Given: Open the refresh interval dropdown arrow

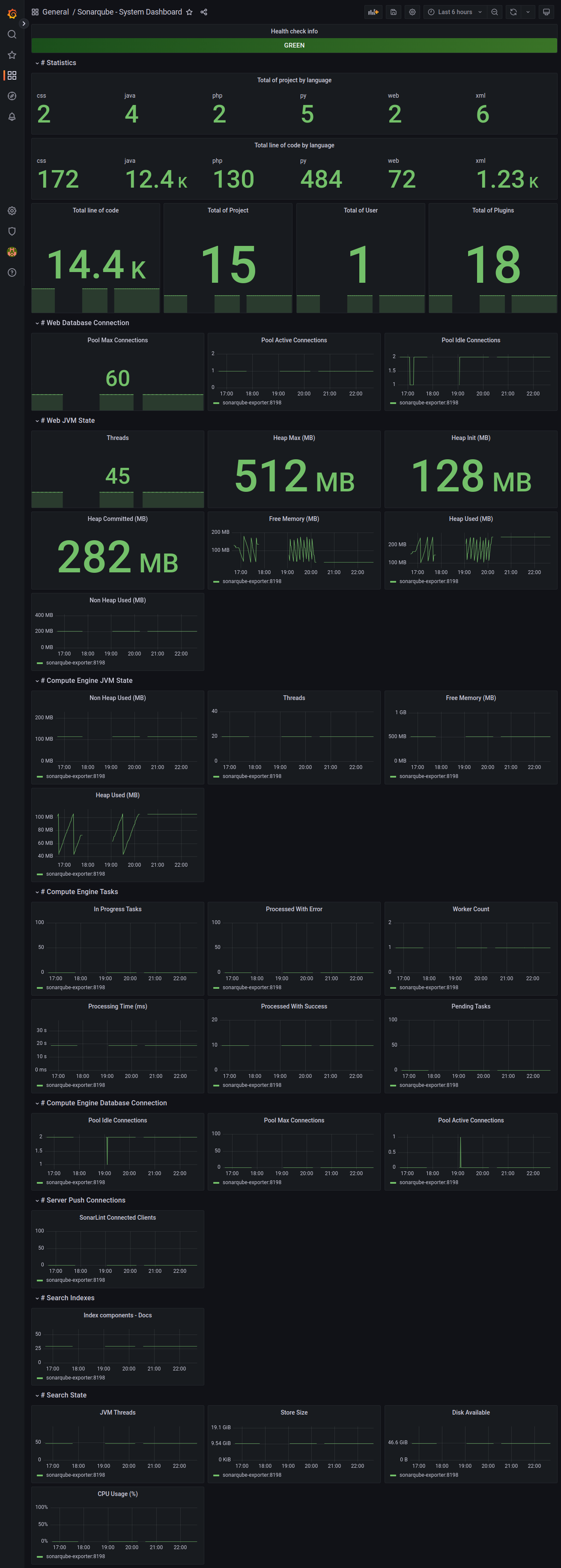Looking at the screenshot, I should [x=528, y=12].
